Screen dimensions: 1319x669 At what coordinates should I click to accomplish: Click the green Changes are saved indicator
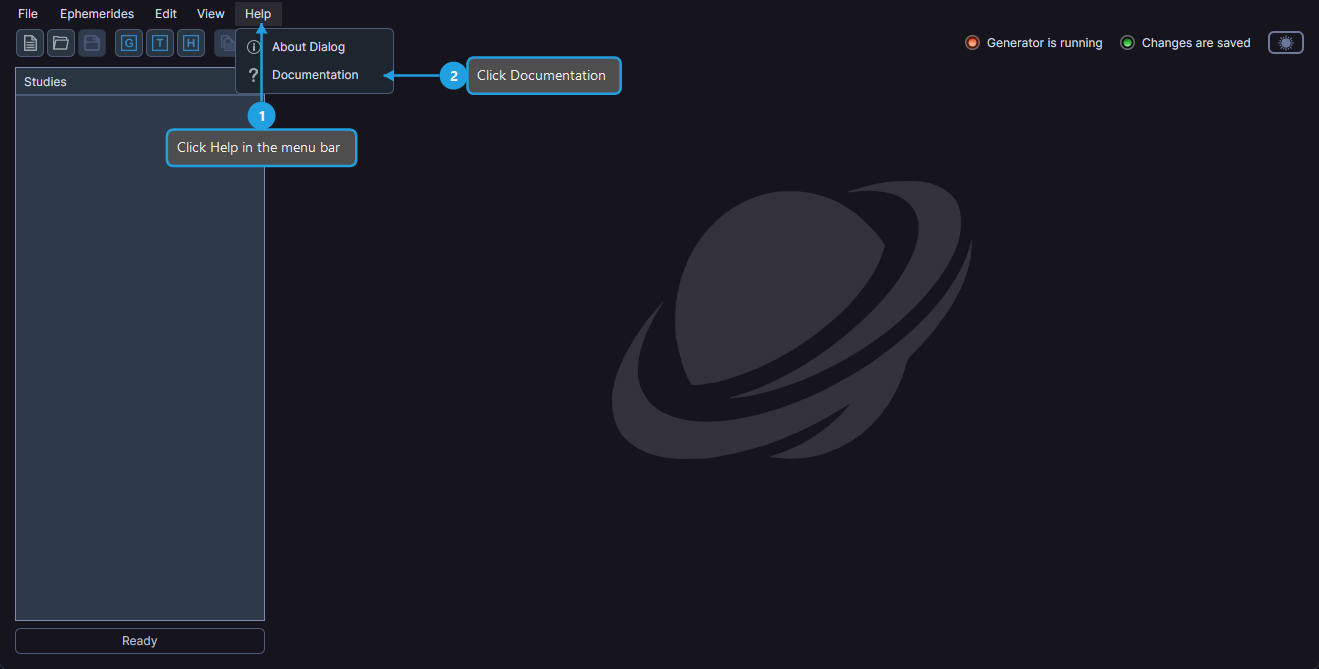(x=1127, y=43)
